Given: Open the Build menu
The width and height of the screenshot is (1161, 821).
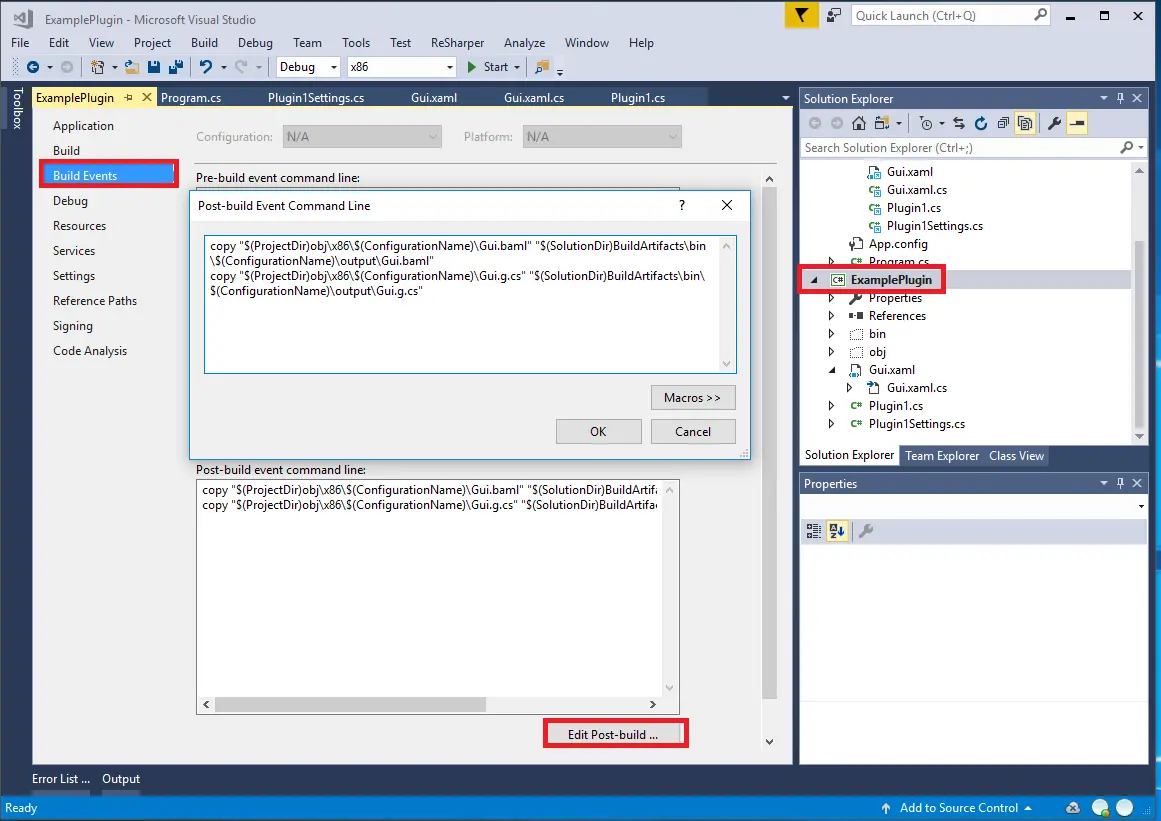Looking at the screenshot, I should point(204,43).
